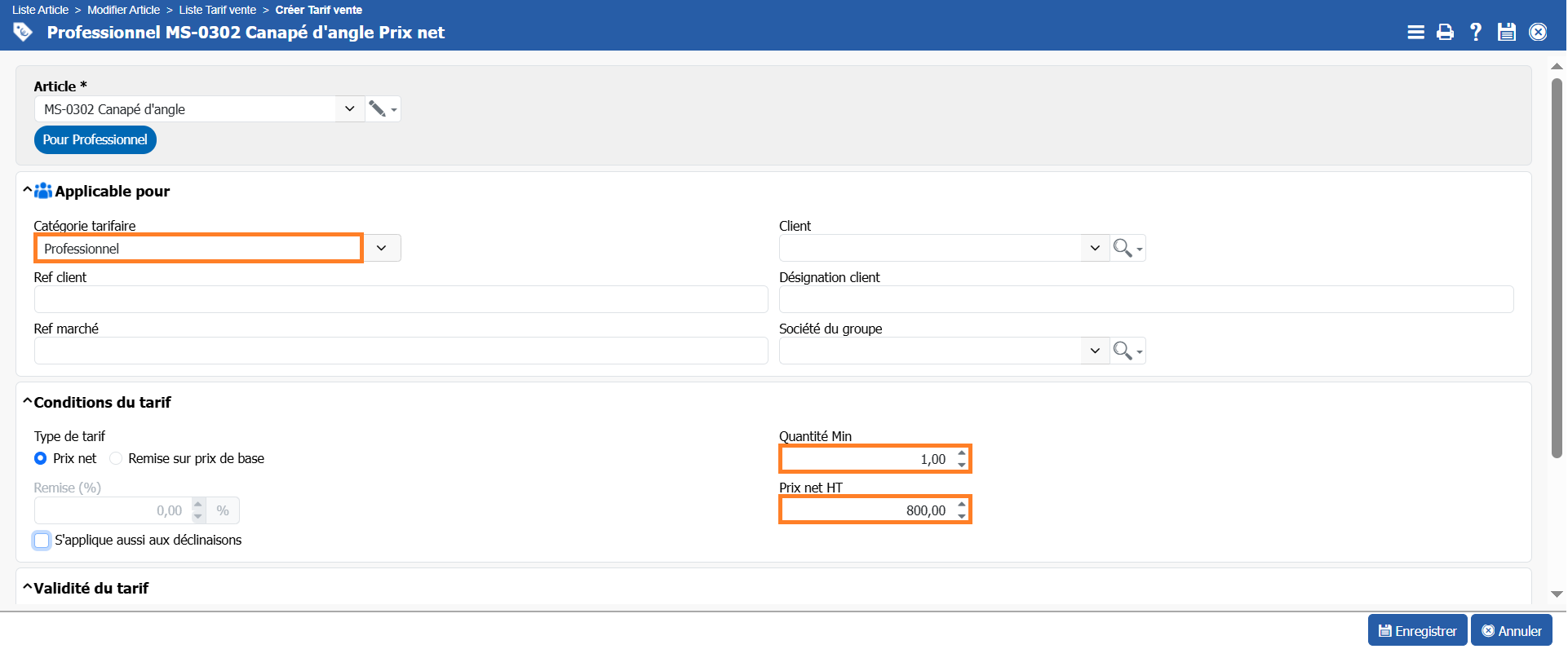Open help with the question mark icon
The image size is (1568, 649).
1475,32
